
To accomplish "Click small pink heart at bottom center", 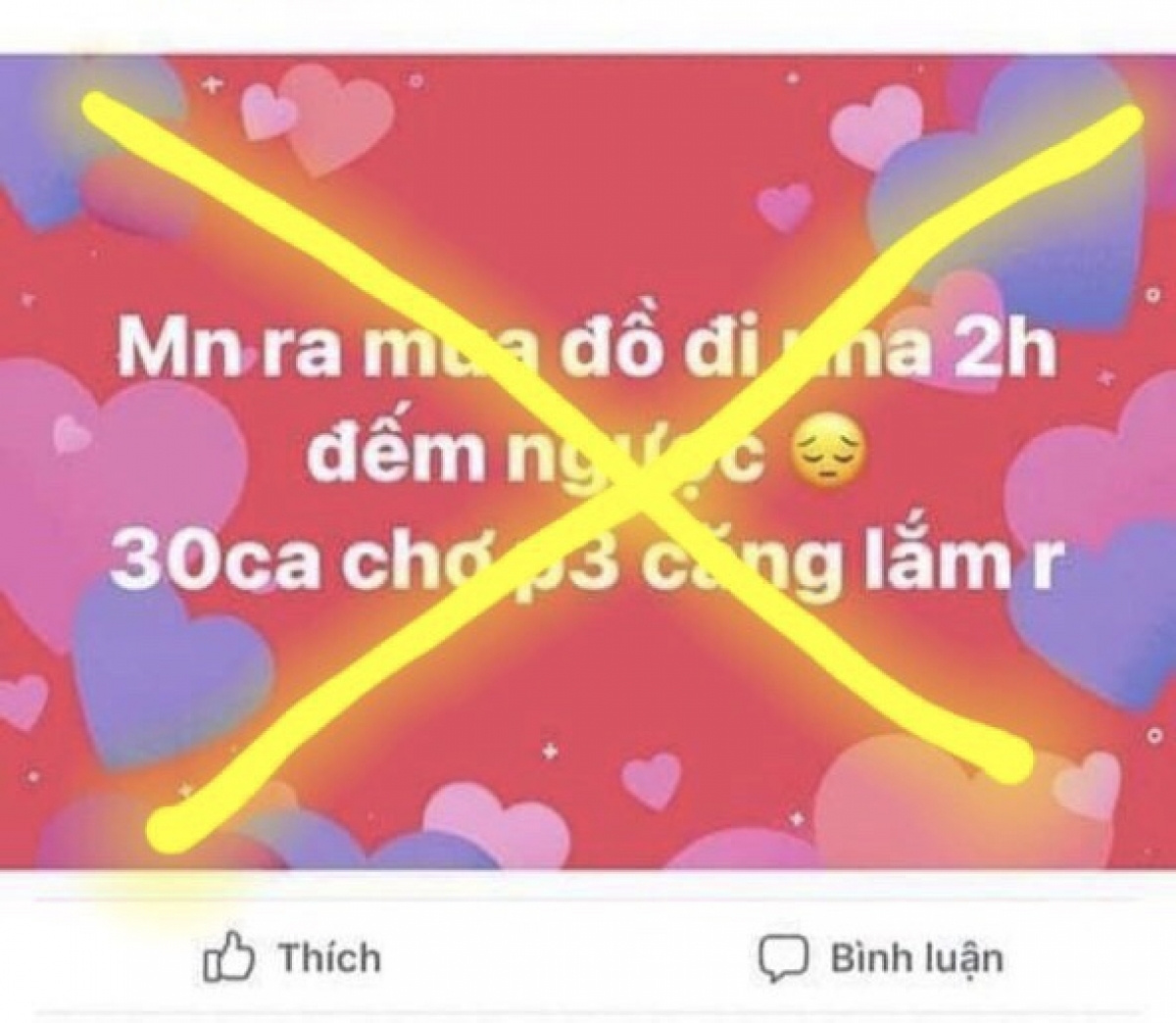I will point(655,780).
